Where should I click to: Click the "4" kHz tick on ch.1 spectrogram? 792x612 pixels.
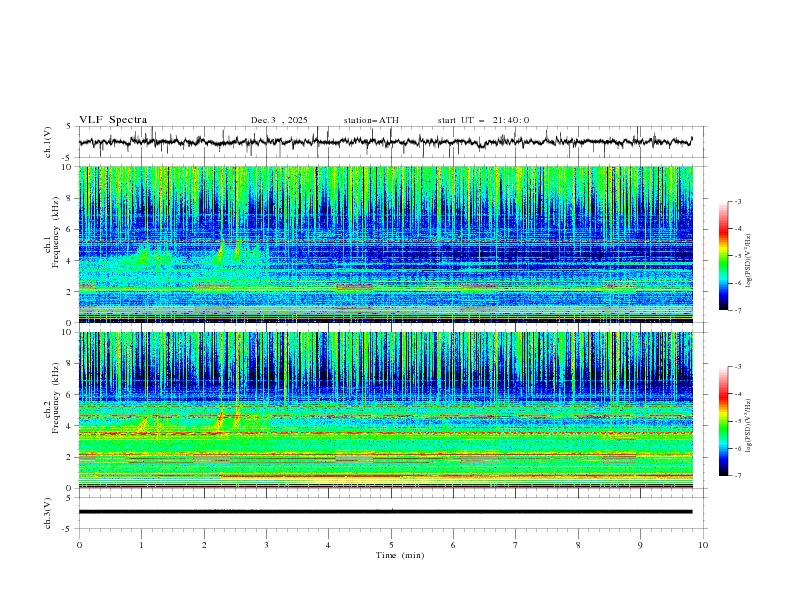pyautogui.click(x=70, y=261)
